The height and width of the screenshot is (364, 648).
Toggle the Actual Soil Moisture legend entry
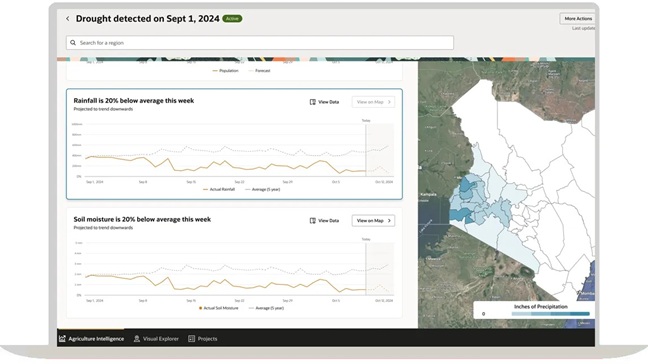coord(219,308)
